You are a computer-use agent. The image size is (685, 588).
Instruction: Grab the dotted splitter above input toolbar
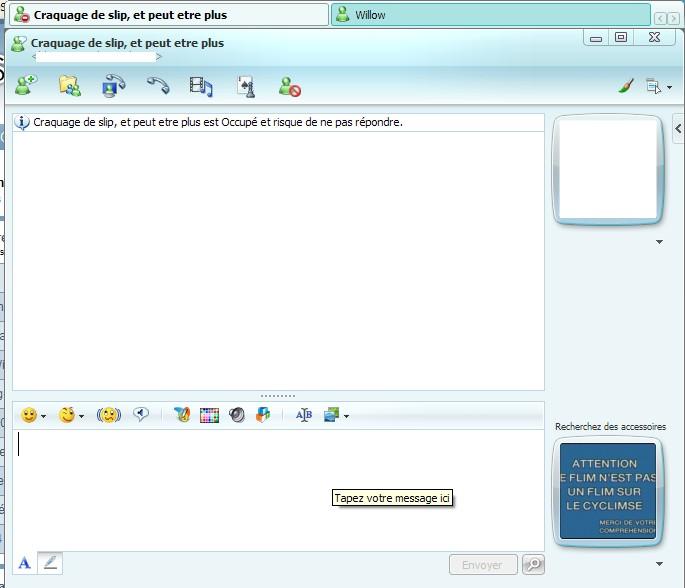pos(278,396)
